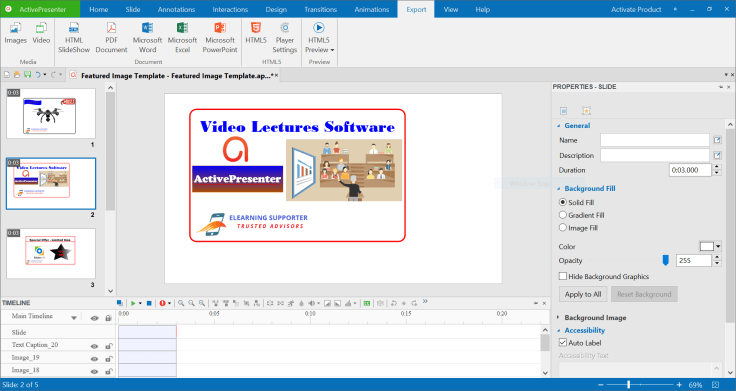This screenshot has height=391, width=736.
Task: Open Main Timeline dropdown arrow
Action: (74, 318)
